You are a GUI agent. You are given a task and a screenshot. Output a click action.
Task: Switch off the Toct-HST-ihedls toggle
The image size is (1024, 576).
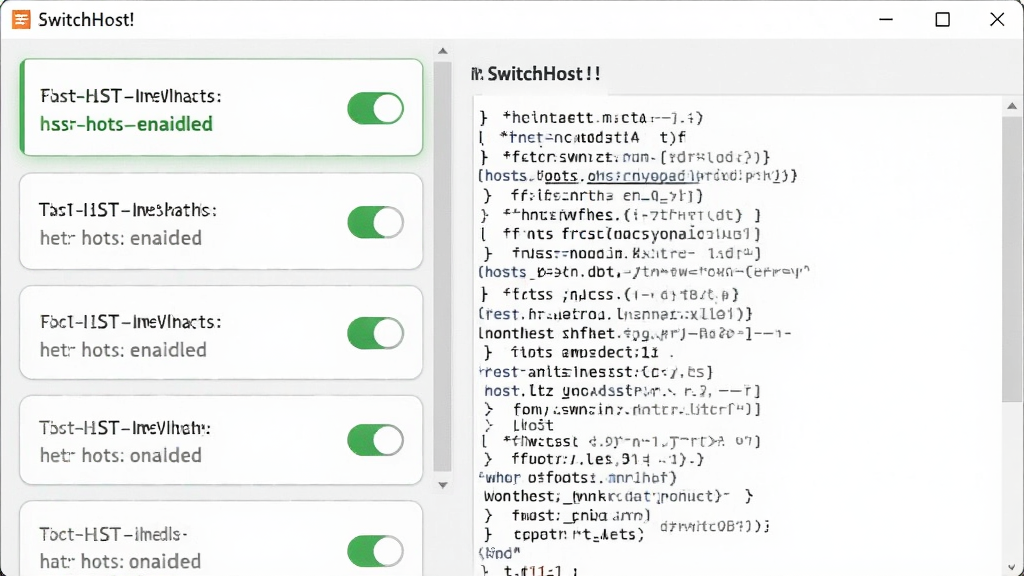(x=375, y=551)
